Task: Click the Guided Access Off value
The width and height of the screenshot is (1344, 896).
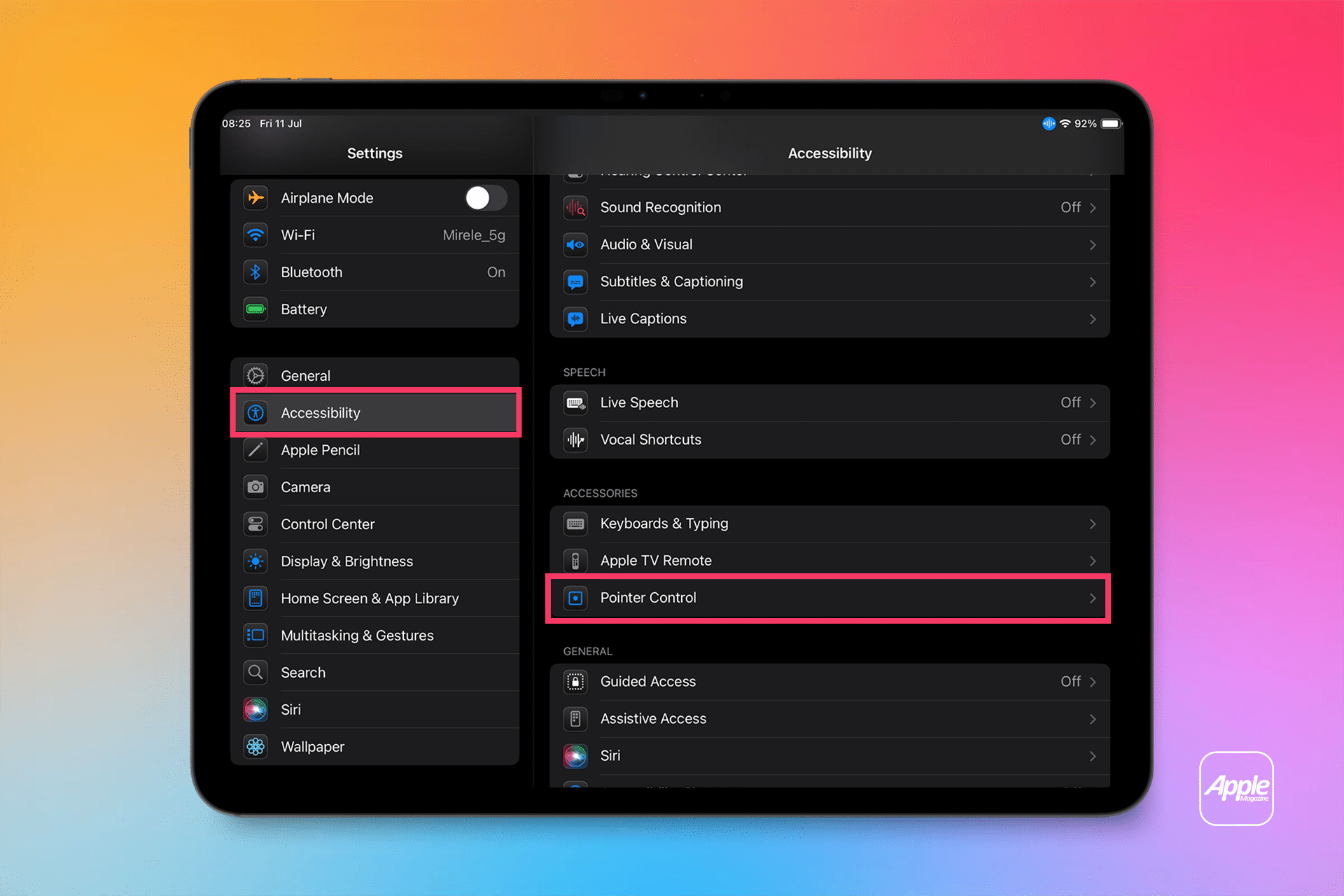Action: point(1070,682)
